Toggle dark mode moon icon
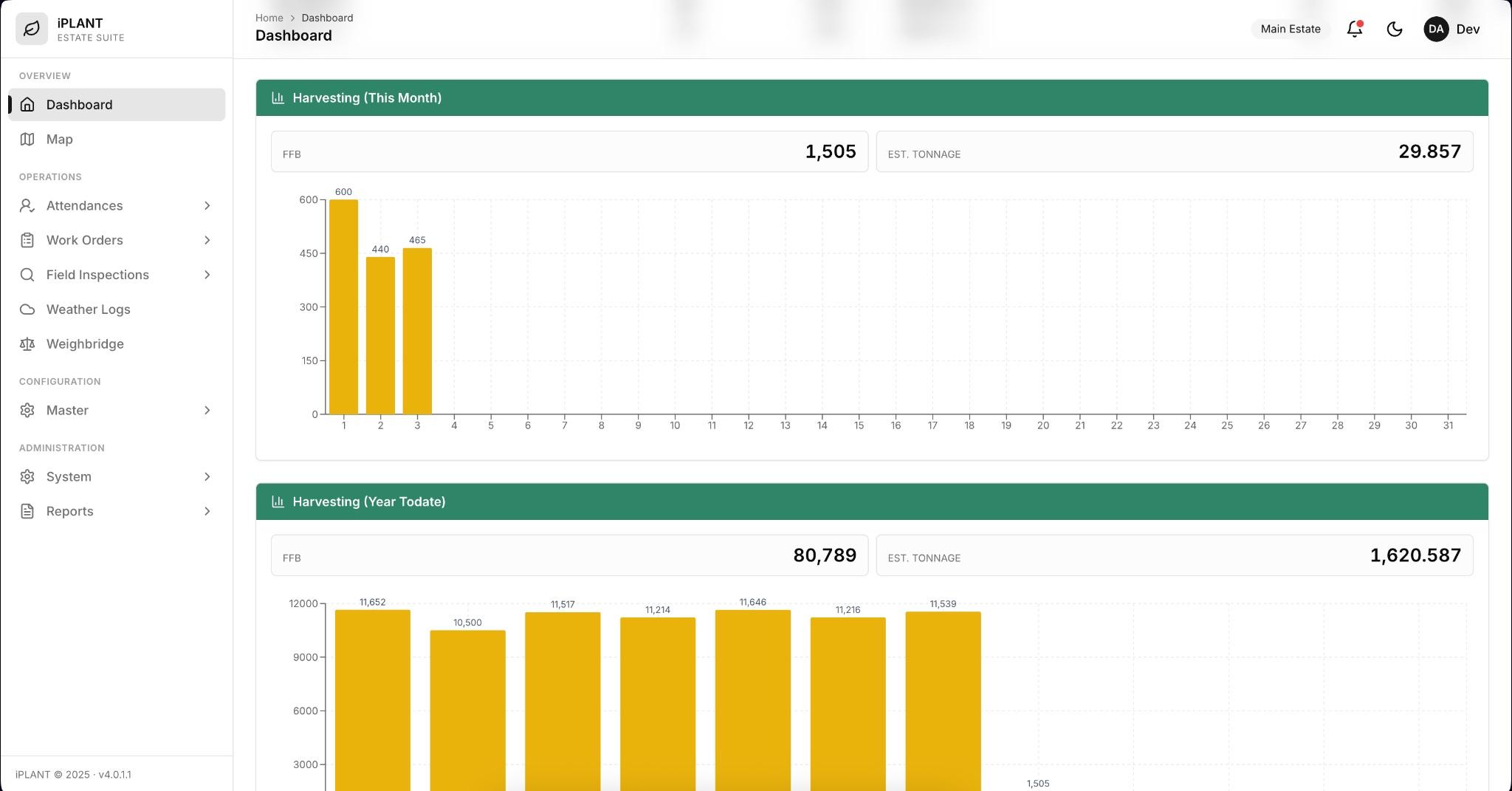Screen dimensions: 1512x791 (1395, 29)
